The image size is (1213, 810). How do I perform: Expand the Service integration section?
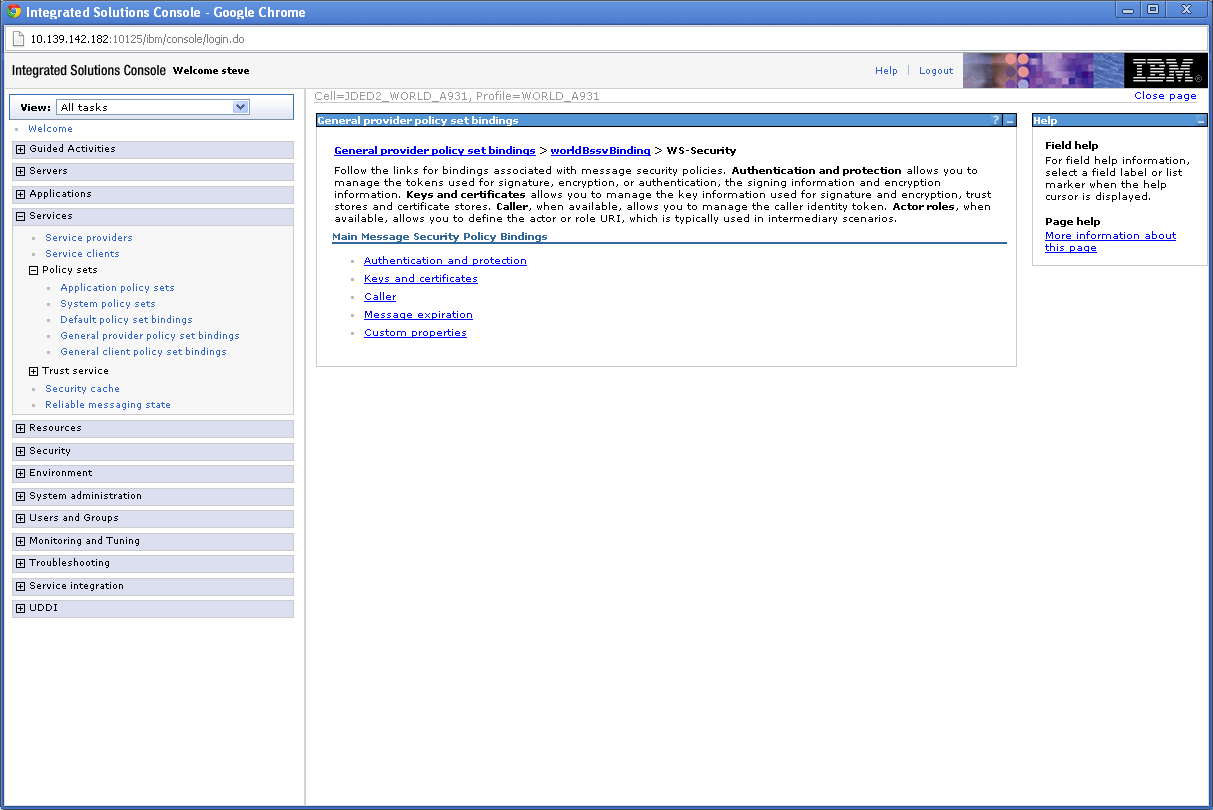(x=20, y=586)
